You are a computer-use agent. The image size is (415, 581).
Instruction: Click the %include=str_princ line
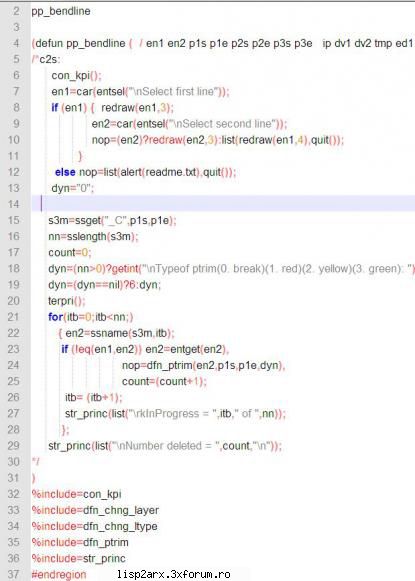coord(79,558)
